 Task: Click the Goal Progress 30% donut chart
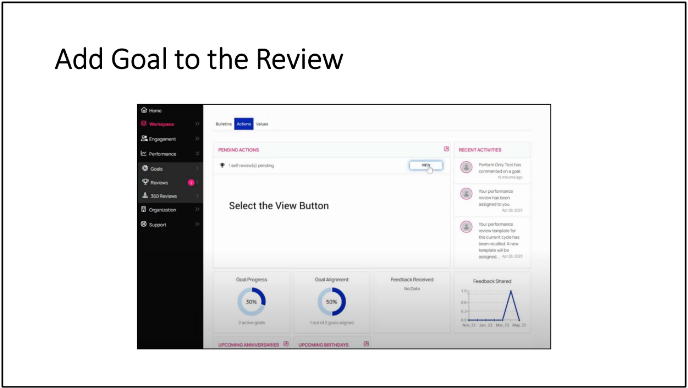[x=251, y=302]
